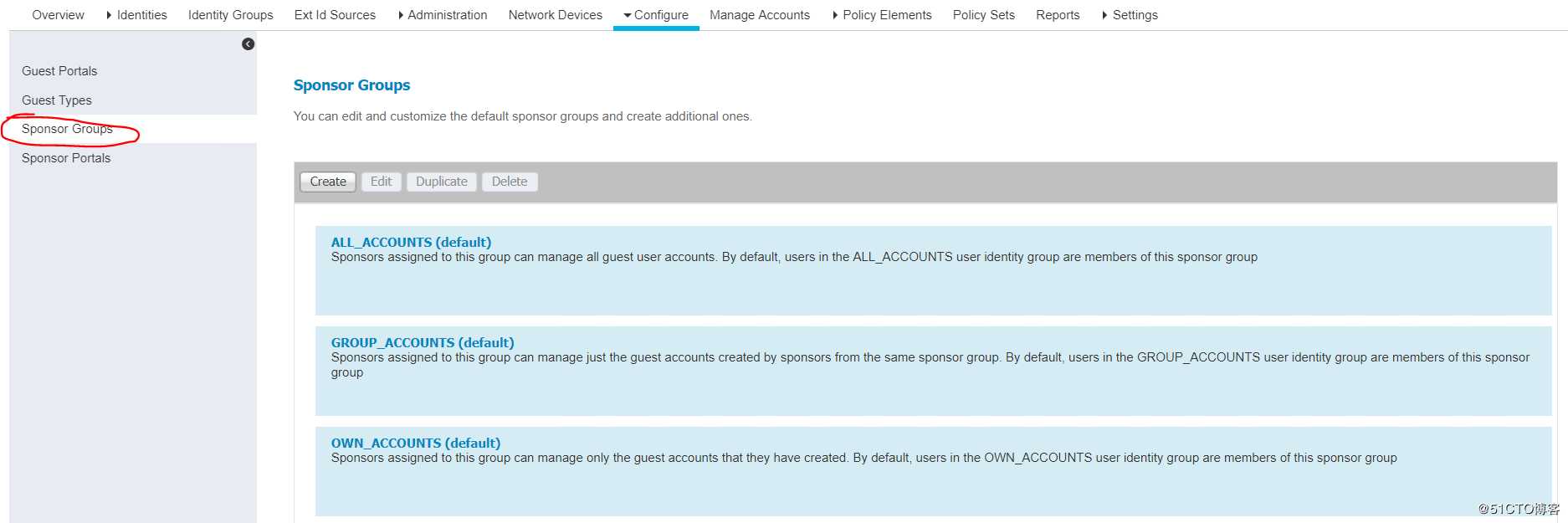Open Sponsor Portals in the sidebar

(x=66, y=158)
